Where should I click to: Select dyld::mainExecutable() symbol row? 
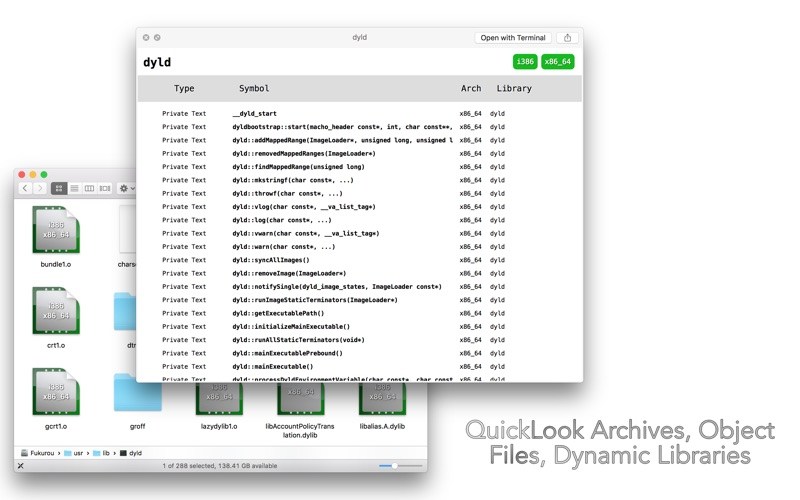360,366
